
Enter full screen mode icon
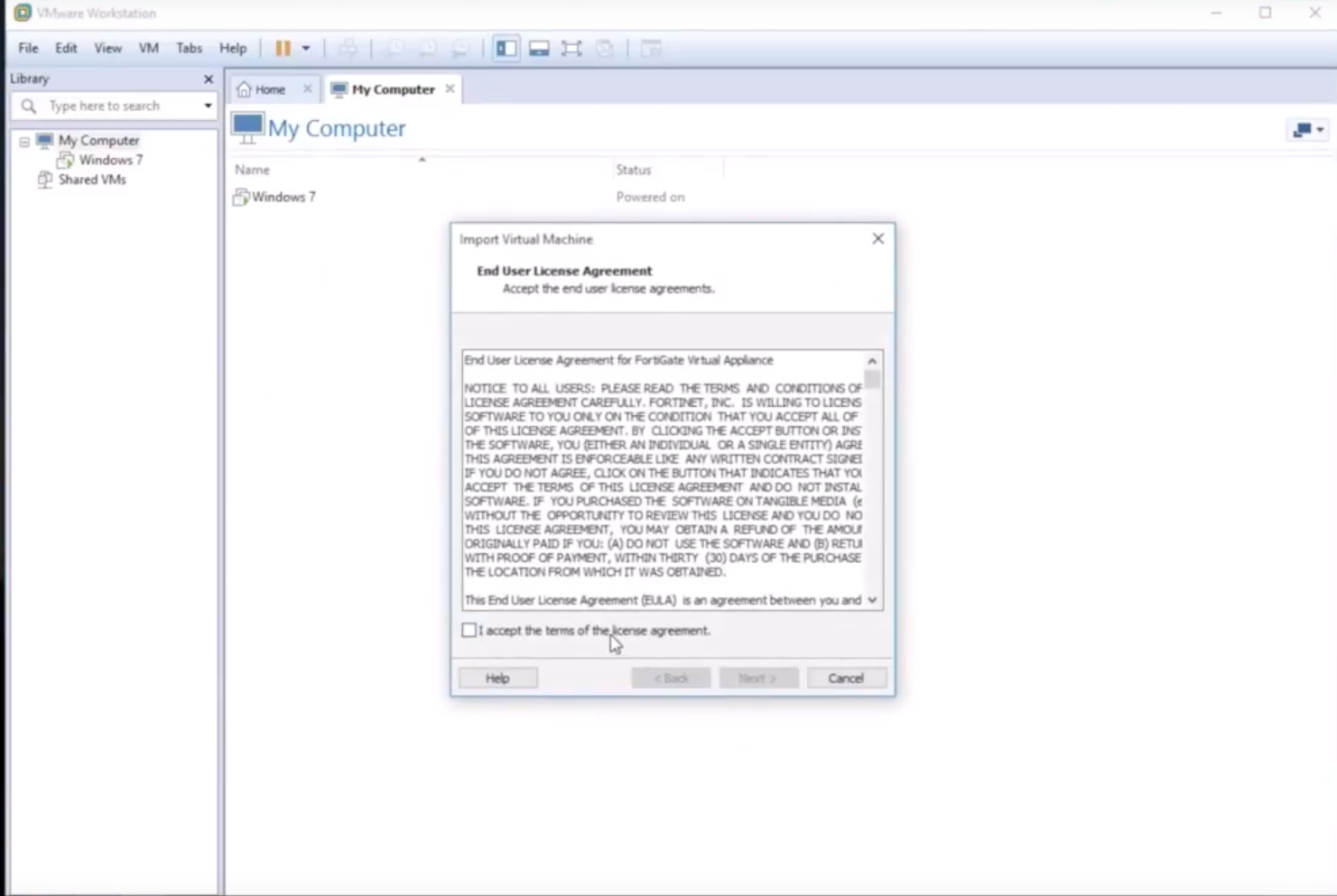[x=571, y=49]
